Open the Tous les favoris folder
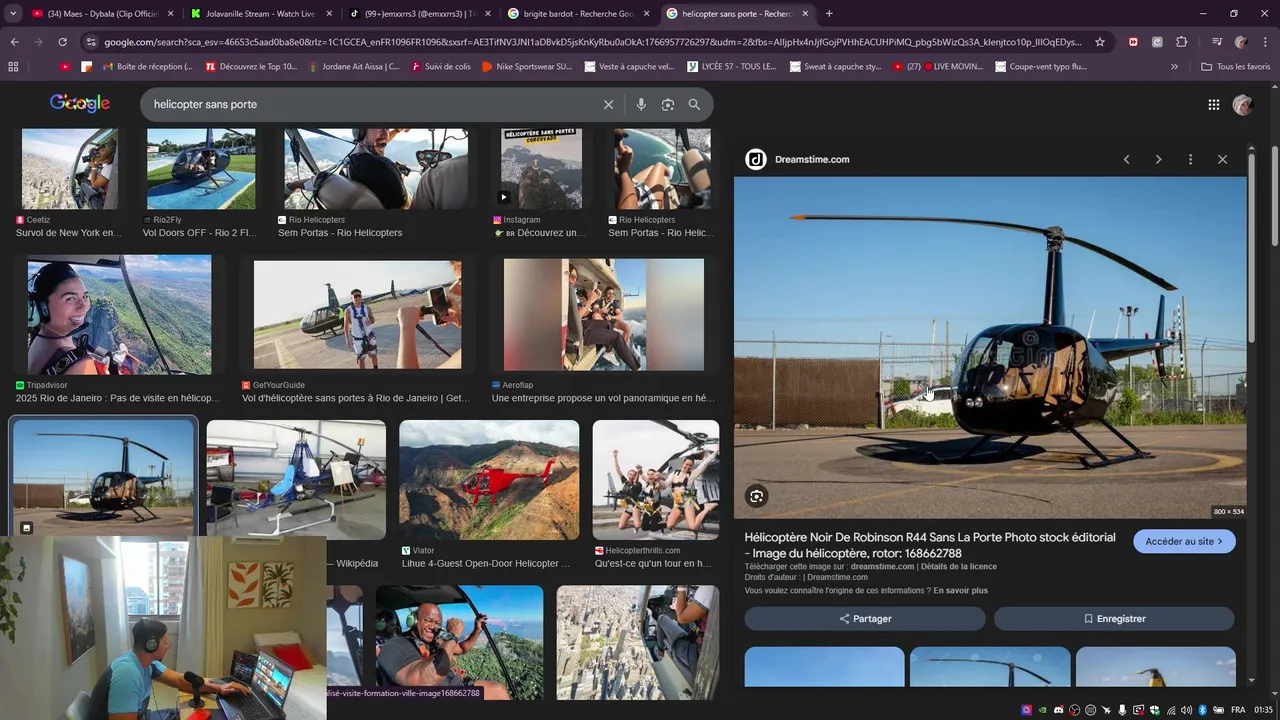 [x=1236, y=66]
